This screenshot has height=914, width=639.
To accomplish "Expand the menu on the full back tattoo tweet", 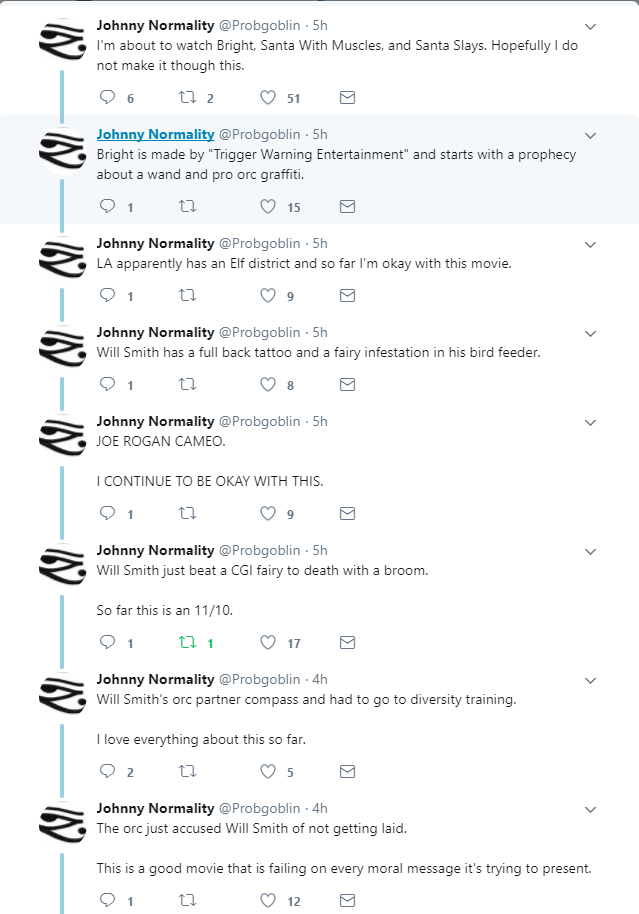I will 590,333.
